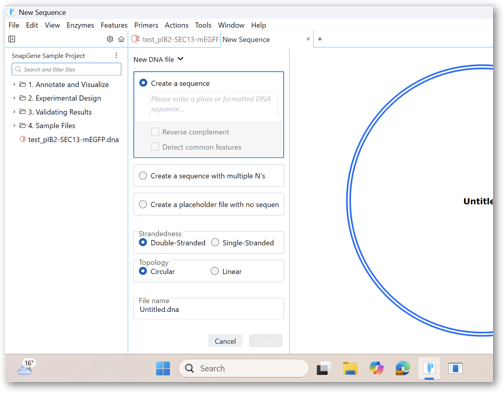
Task: Choose Double-Stranded strandedness
Action: coord(143,242)
